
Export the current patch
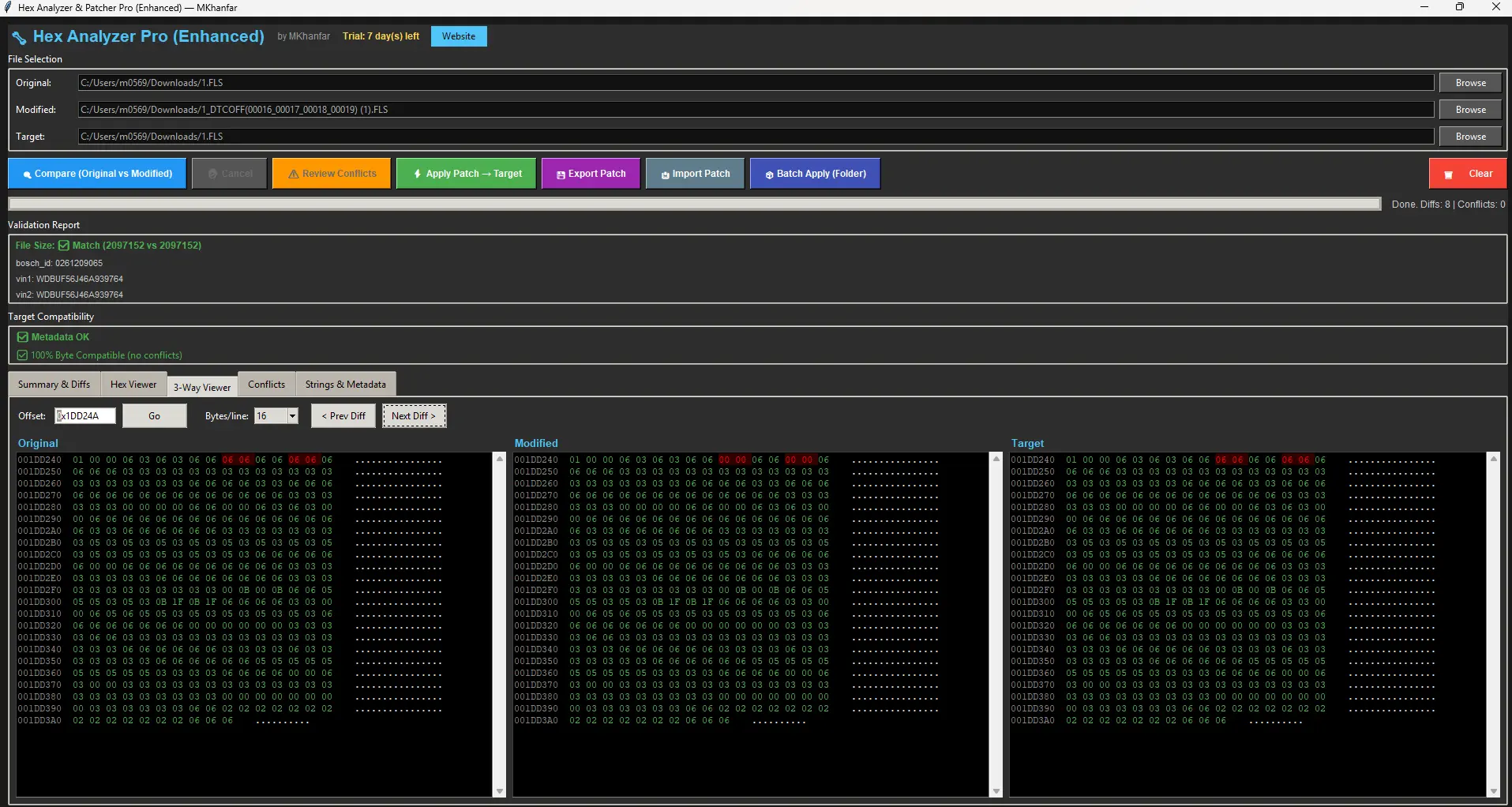point(591,173)
